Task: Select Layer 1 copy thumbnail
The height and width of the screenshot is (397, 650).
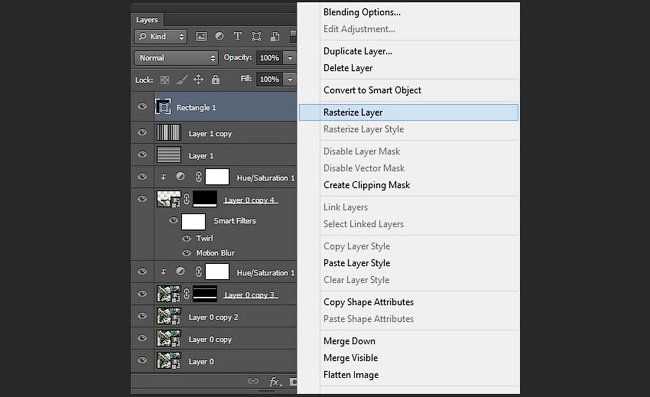Action: pyautogui.click(x=168, y=133)
